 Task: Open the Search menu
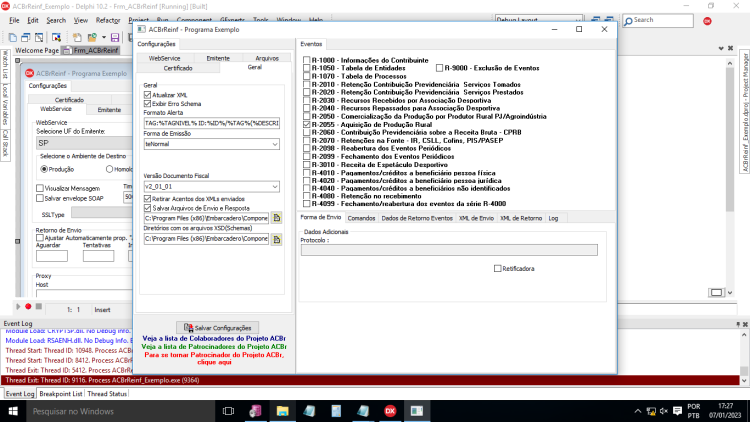pos(56,21)
